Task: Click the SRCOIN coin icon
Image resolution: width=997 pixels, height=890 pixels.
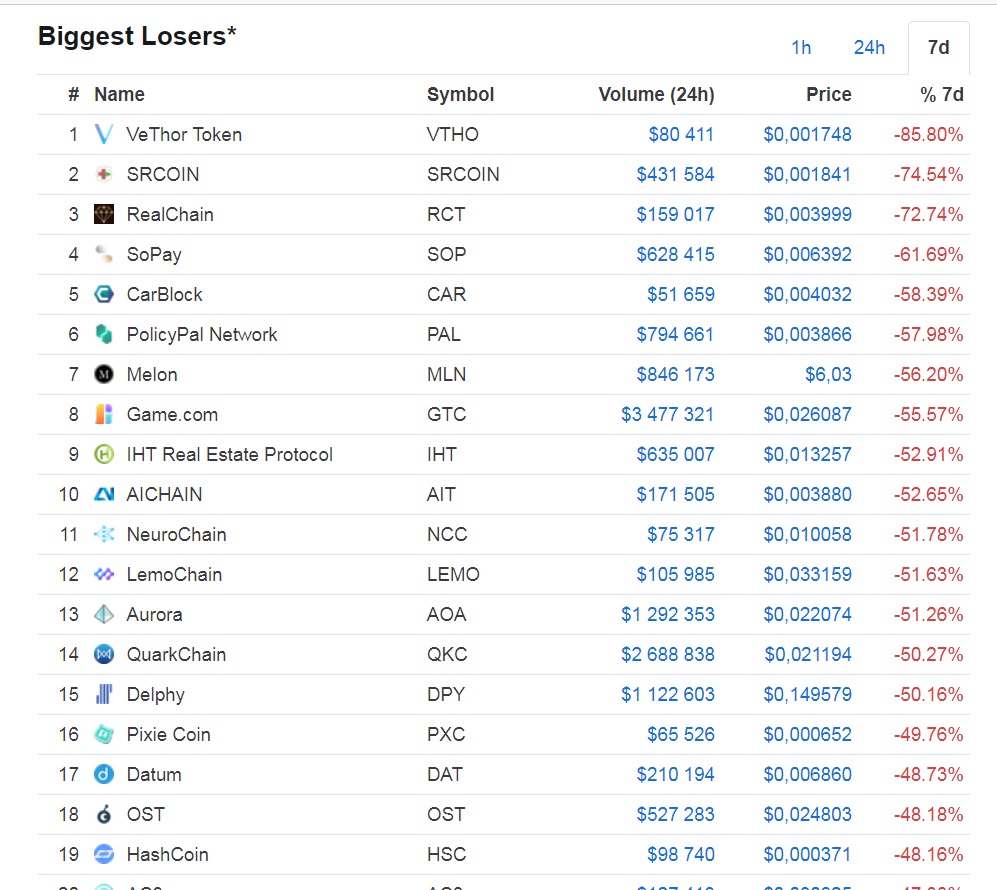Action: coord(104,174)
